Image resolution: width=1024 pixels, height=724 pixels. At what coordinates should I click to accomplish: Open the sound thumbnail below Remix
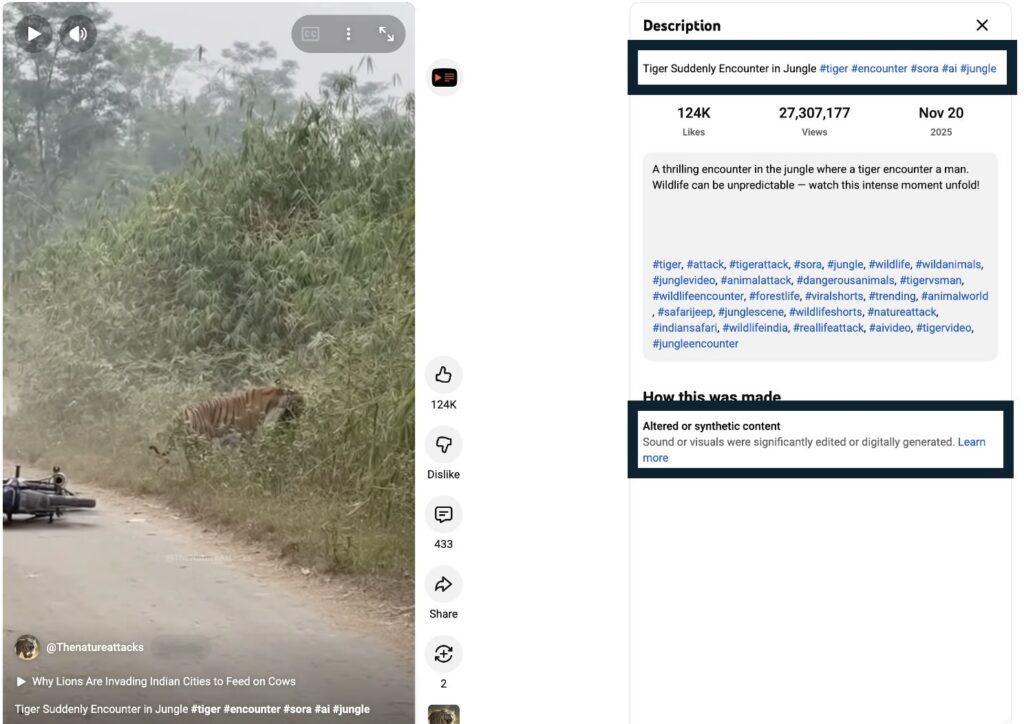click(x=443, y=714)
